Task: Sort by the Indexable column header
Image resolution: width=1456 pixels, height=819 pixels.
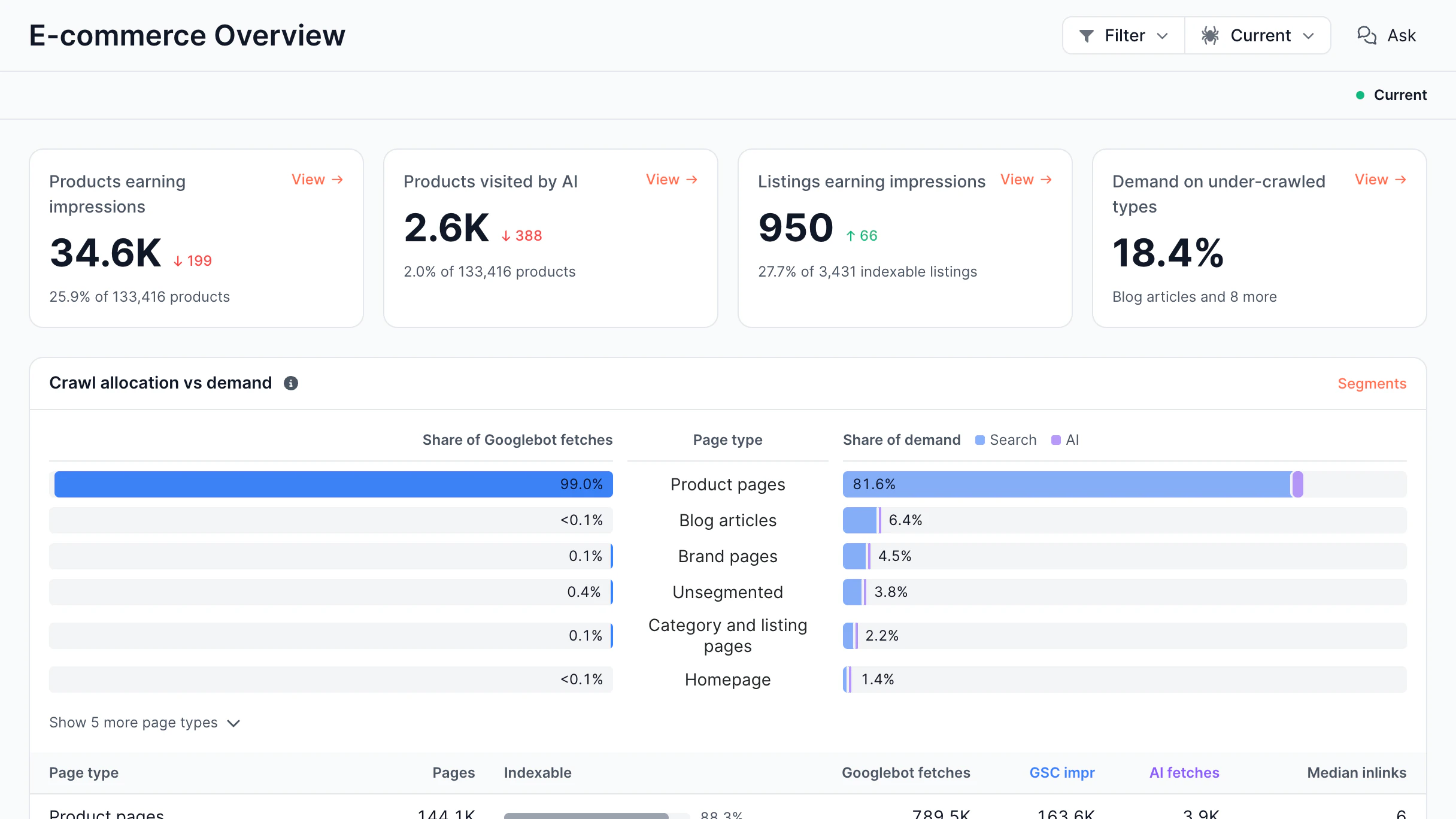Action: (x=538, y=773)
